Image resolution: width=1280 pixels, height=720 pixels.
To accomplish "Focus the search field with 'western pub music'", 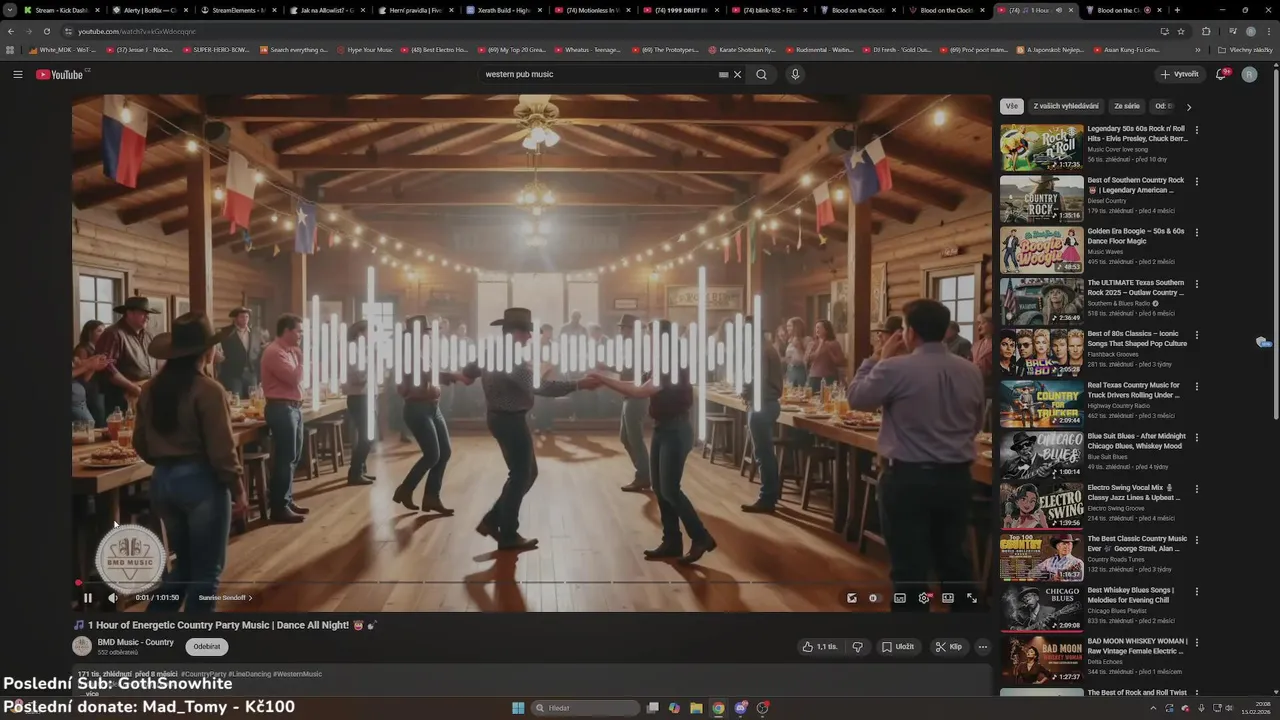I will tap(600, 74).
